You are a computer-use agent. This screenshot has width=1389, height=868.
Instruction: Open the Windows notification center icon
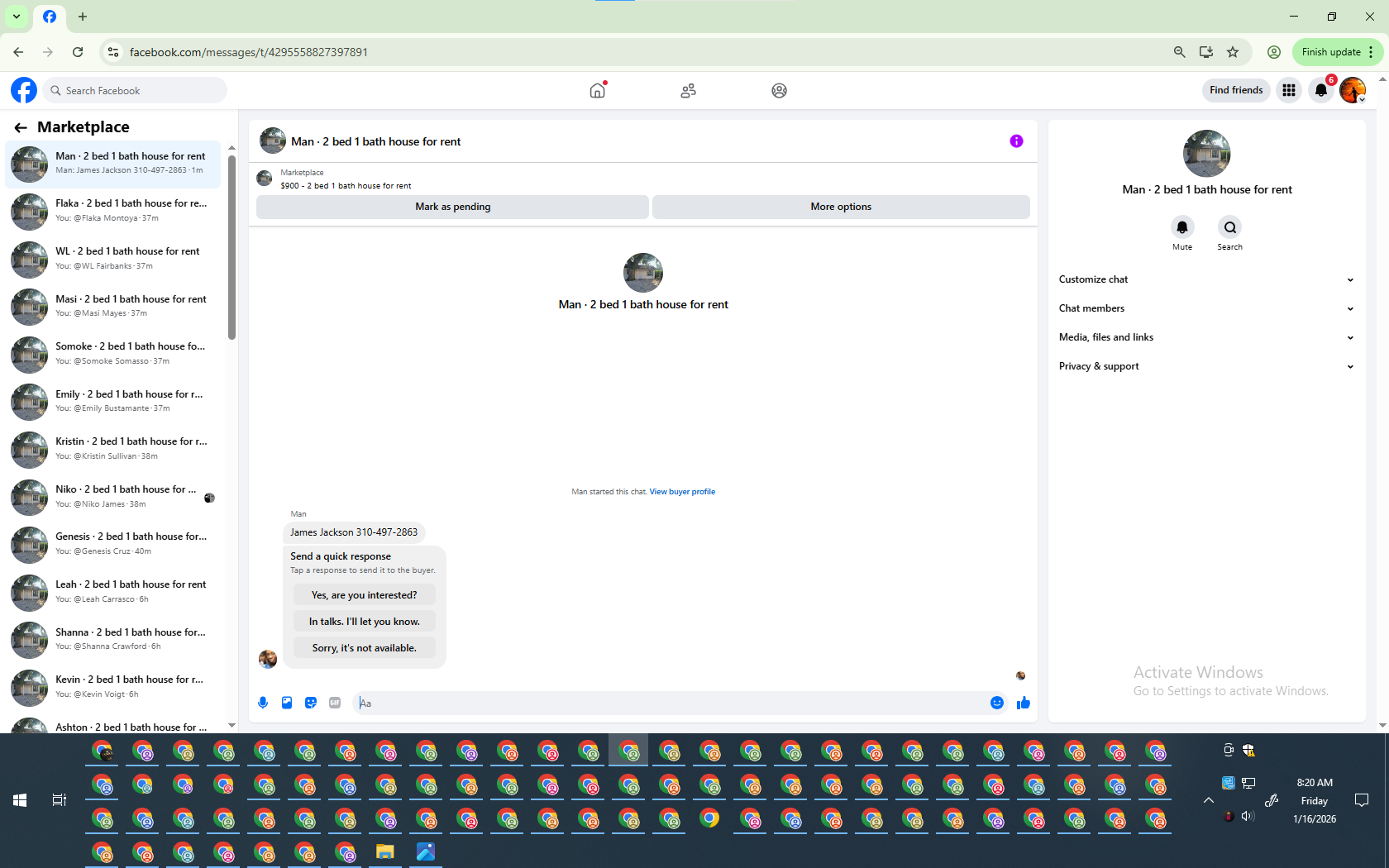(x=1362, y=800)
